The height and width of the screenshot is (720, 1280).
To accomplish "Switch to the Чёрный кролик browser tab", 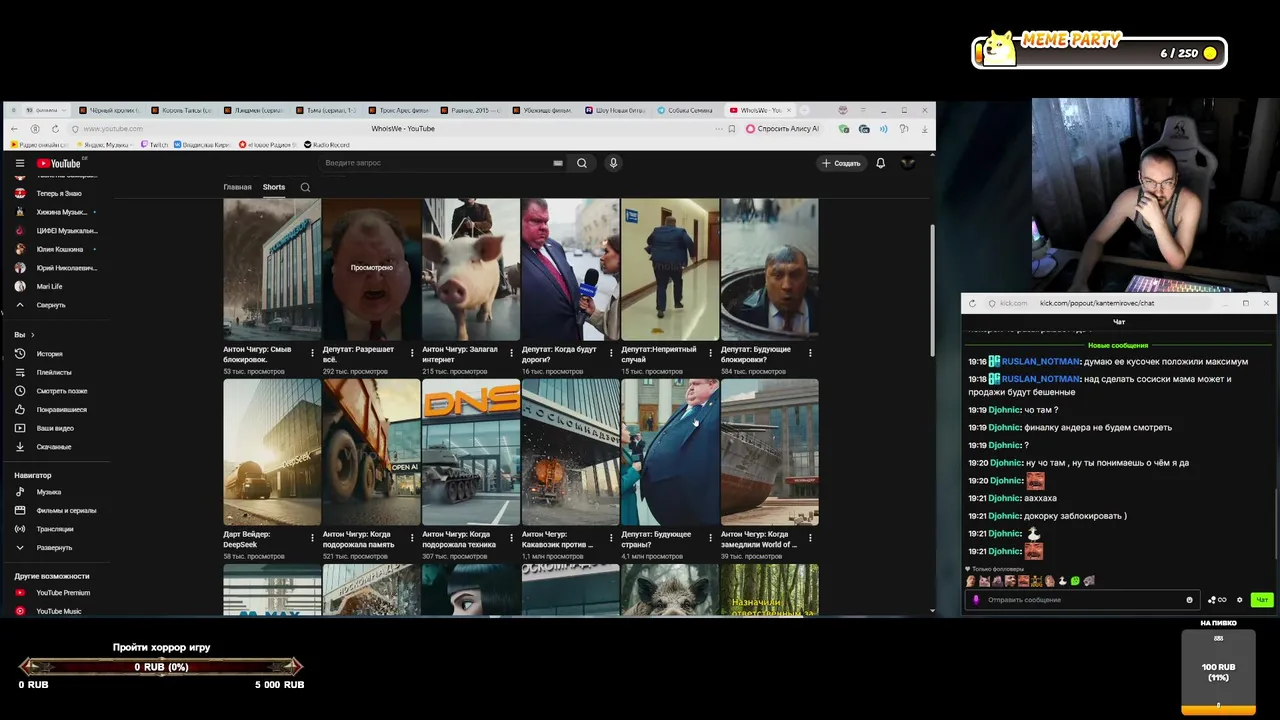I will (x=111, y=110).
